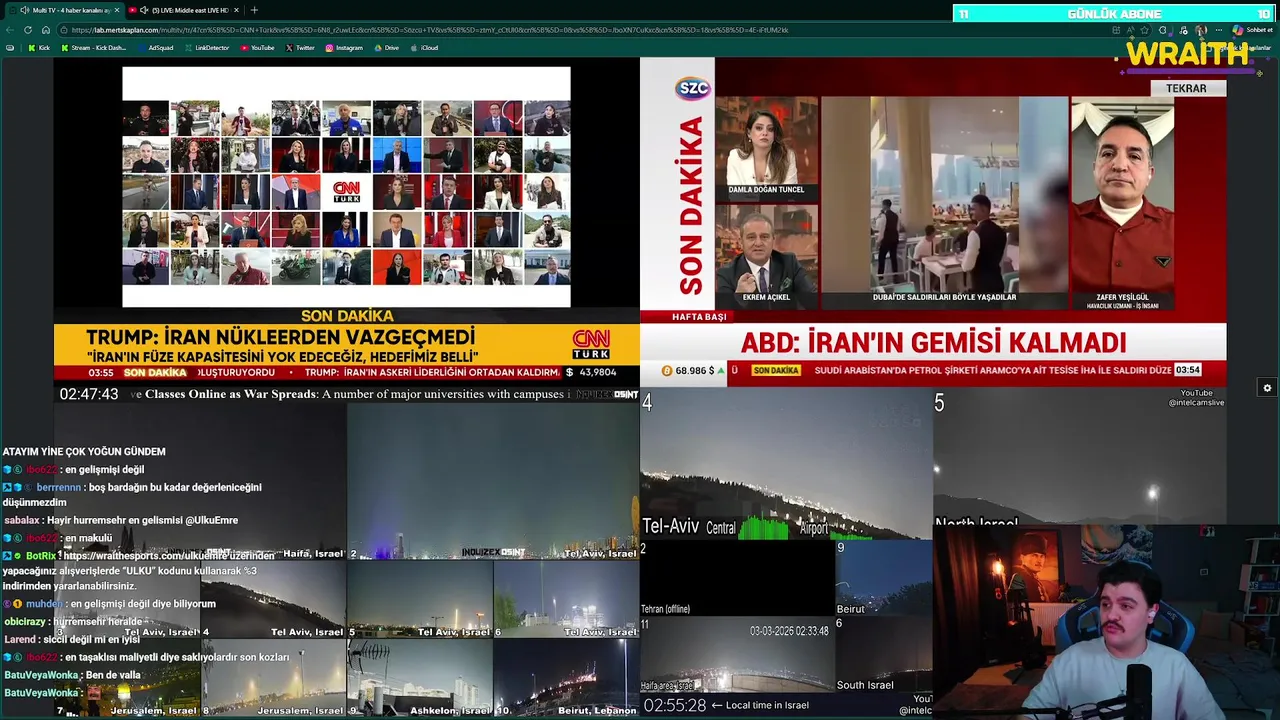The height and width of the screenshot is (720, 1280).
Task: Open the Sohbet et Copilot button
Action: point(1251,30)
